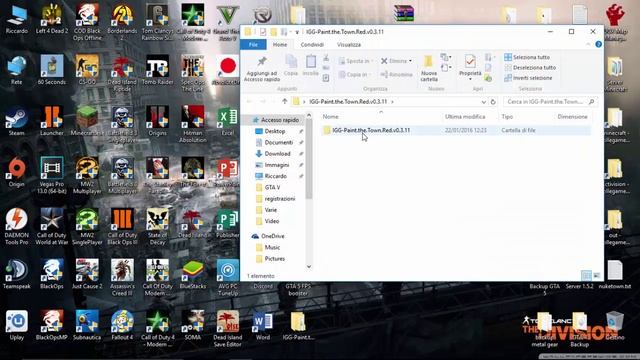Select GTA V folder in navigation pane

pos(272,187)
